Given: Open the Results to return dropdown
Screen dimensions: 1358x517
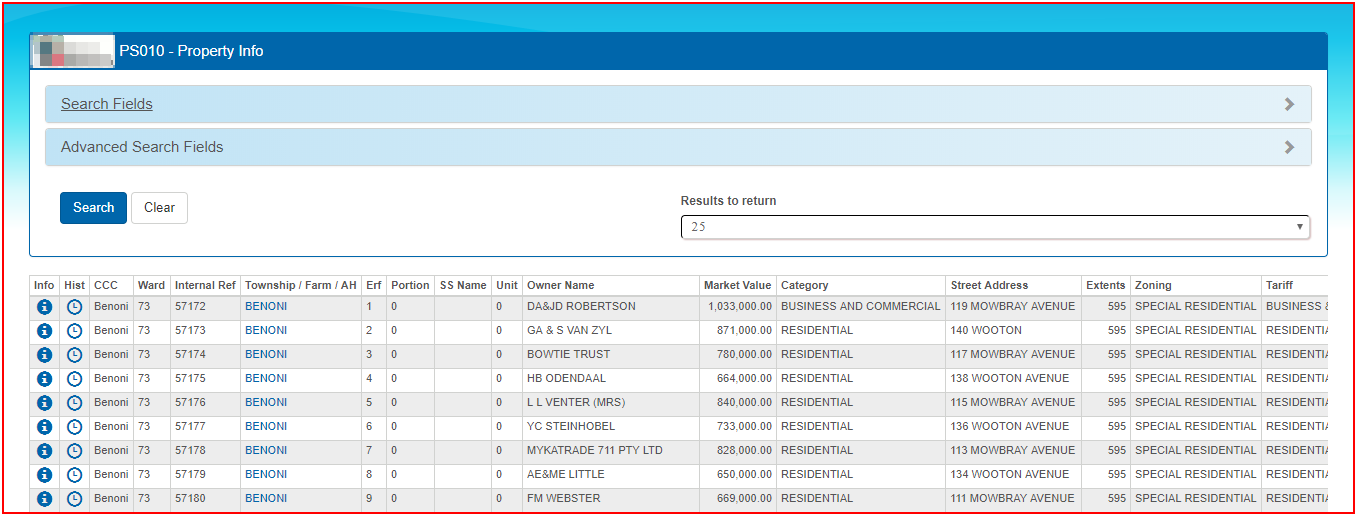Looking at the screenshot, I should [995, 227].
